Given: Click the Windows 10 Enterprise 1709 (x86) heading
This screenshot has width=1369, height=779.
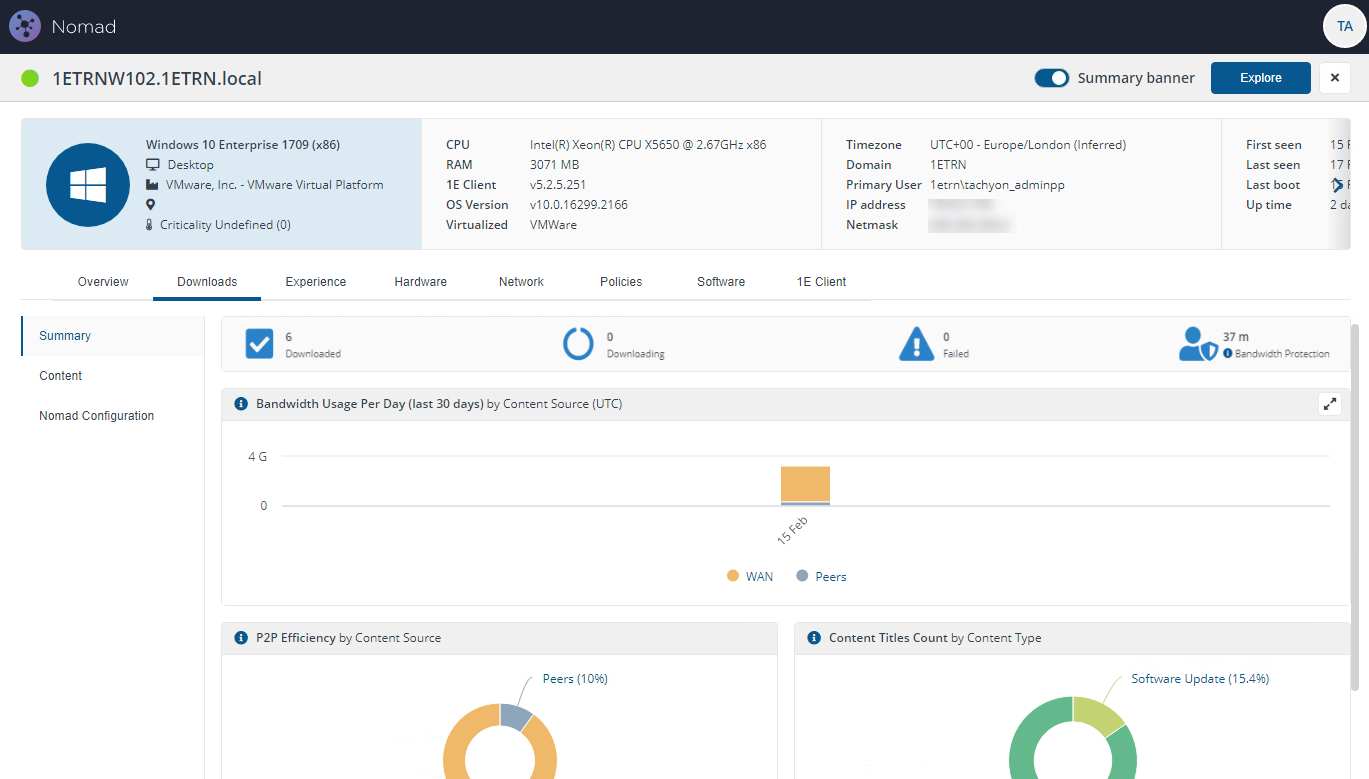Looking at the screenshot, I should (243, 145).
